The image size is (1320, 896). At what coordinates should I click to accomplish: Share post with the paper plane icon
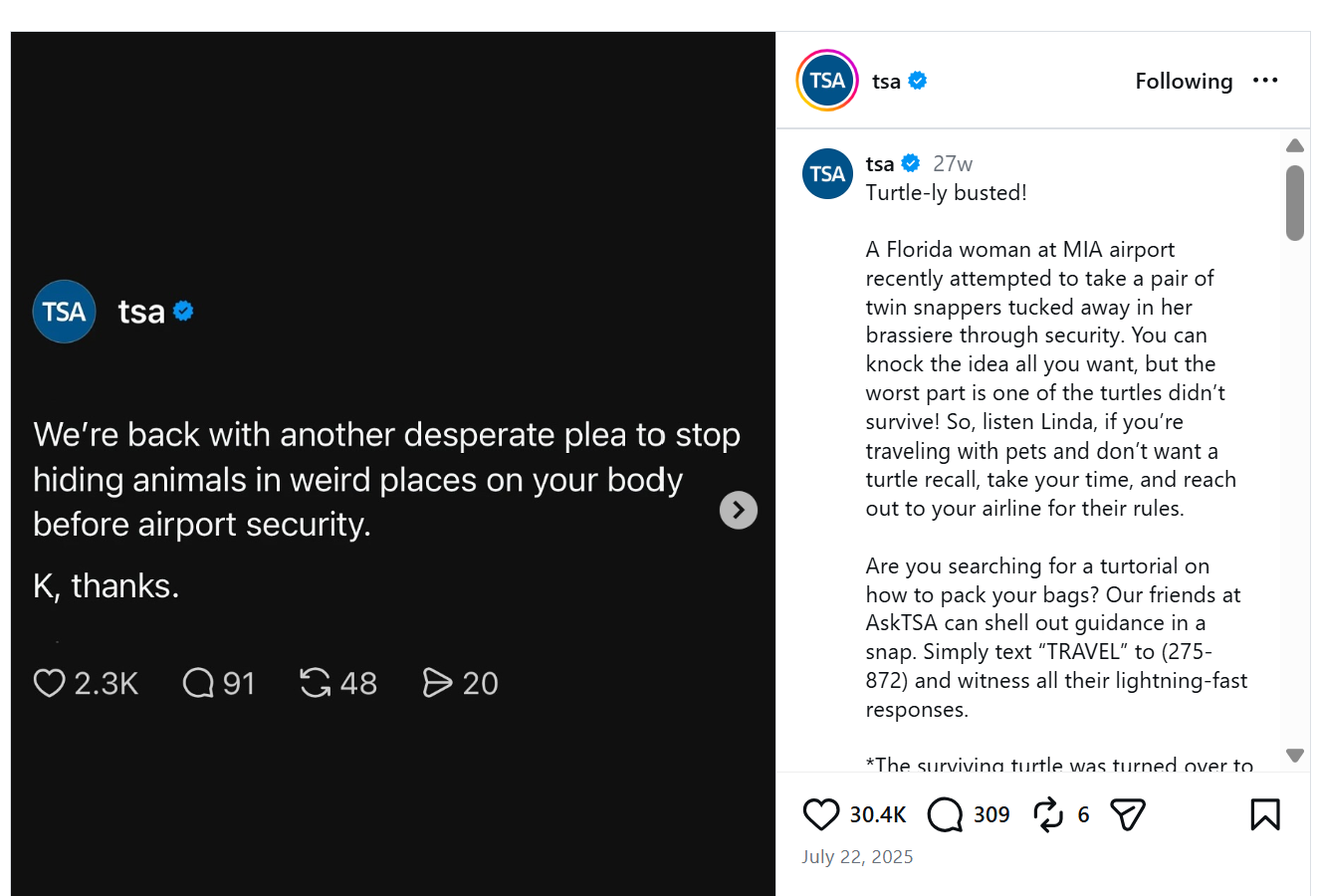[1127, 814]
